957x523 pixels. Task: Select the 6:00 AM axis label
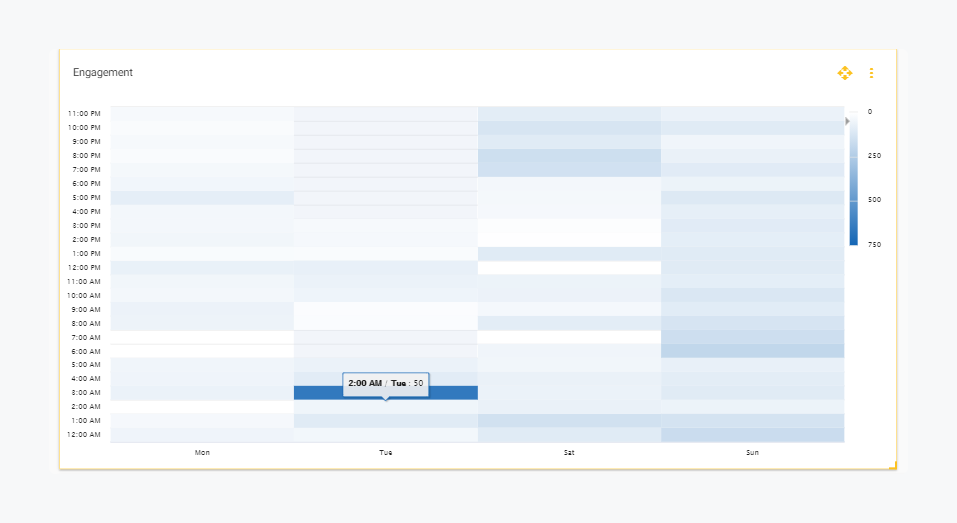(84, 351)
